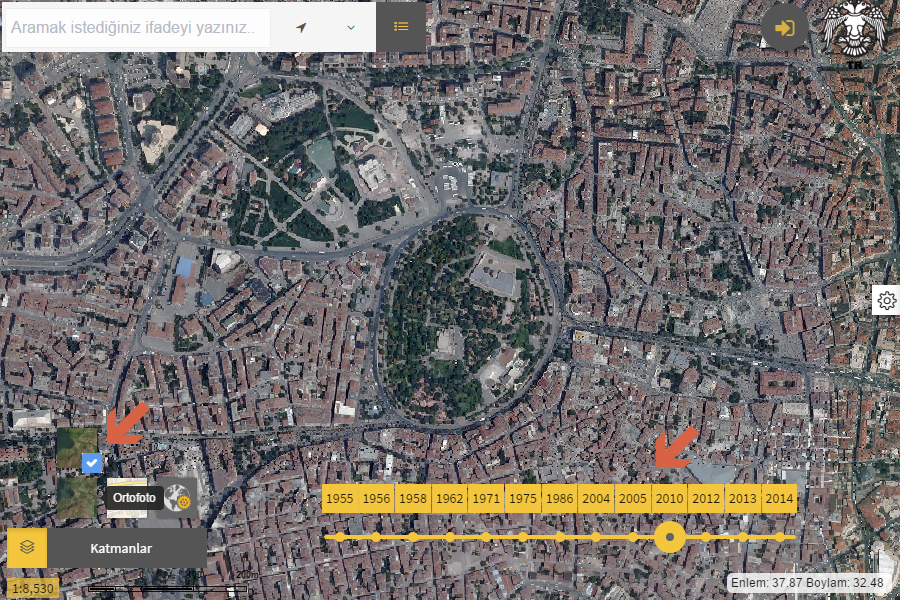Image resolution: width=900 pixels, height=600 pixels.
Task: Open the globe settings basemap icon
Action: 179,497
